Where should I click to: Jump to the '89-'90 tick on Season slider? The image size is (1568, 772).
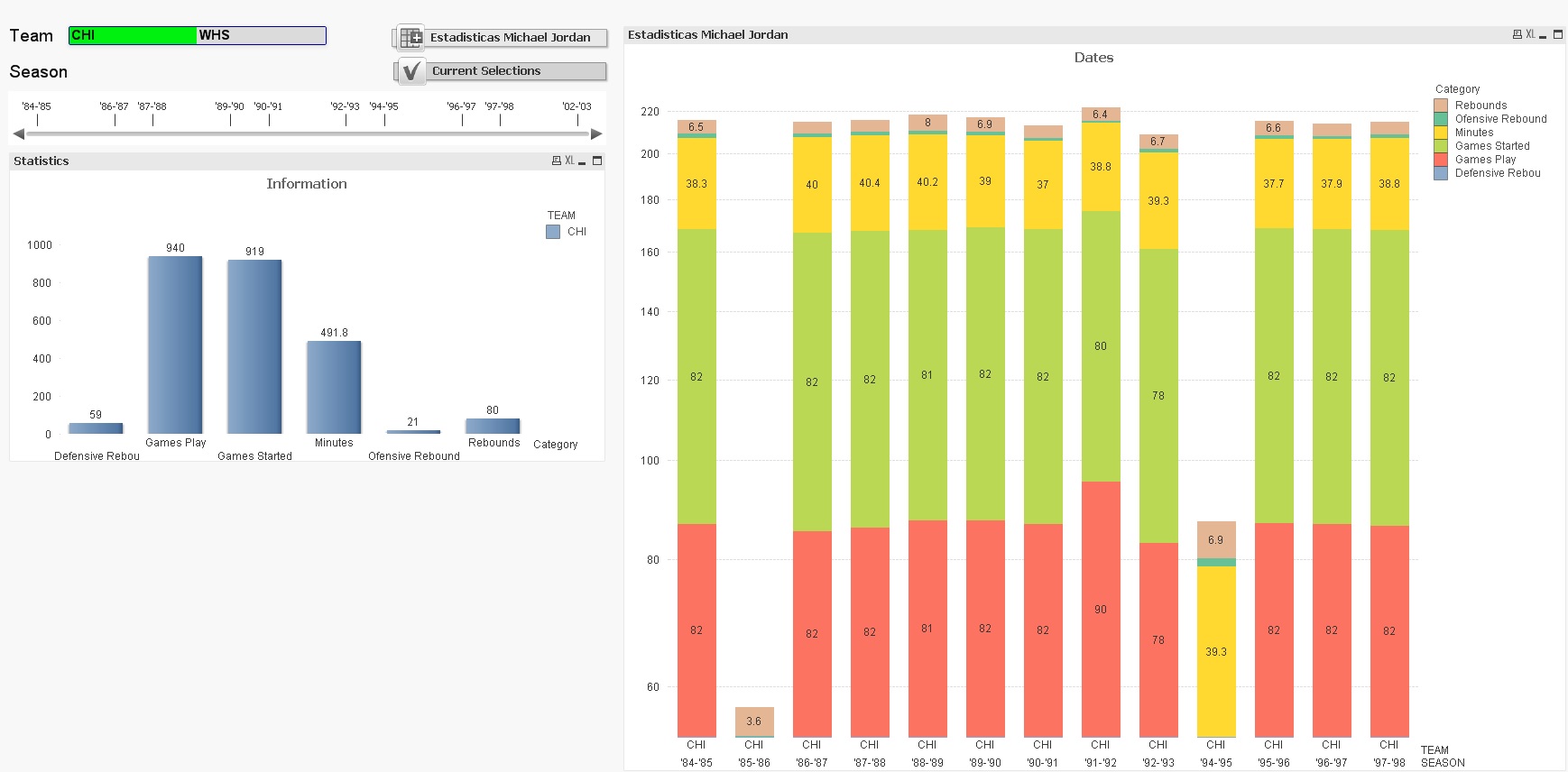pos(230,106)
